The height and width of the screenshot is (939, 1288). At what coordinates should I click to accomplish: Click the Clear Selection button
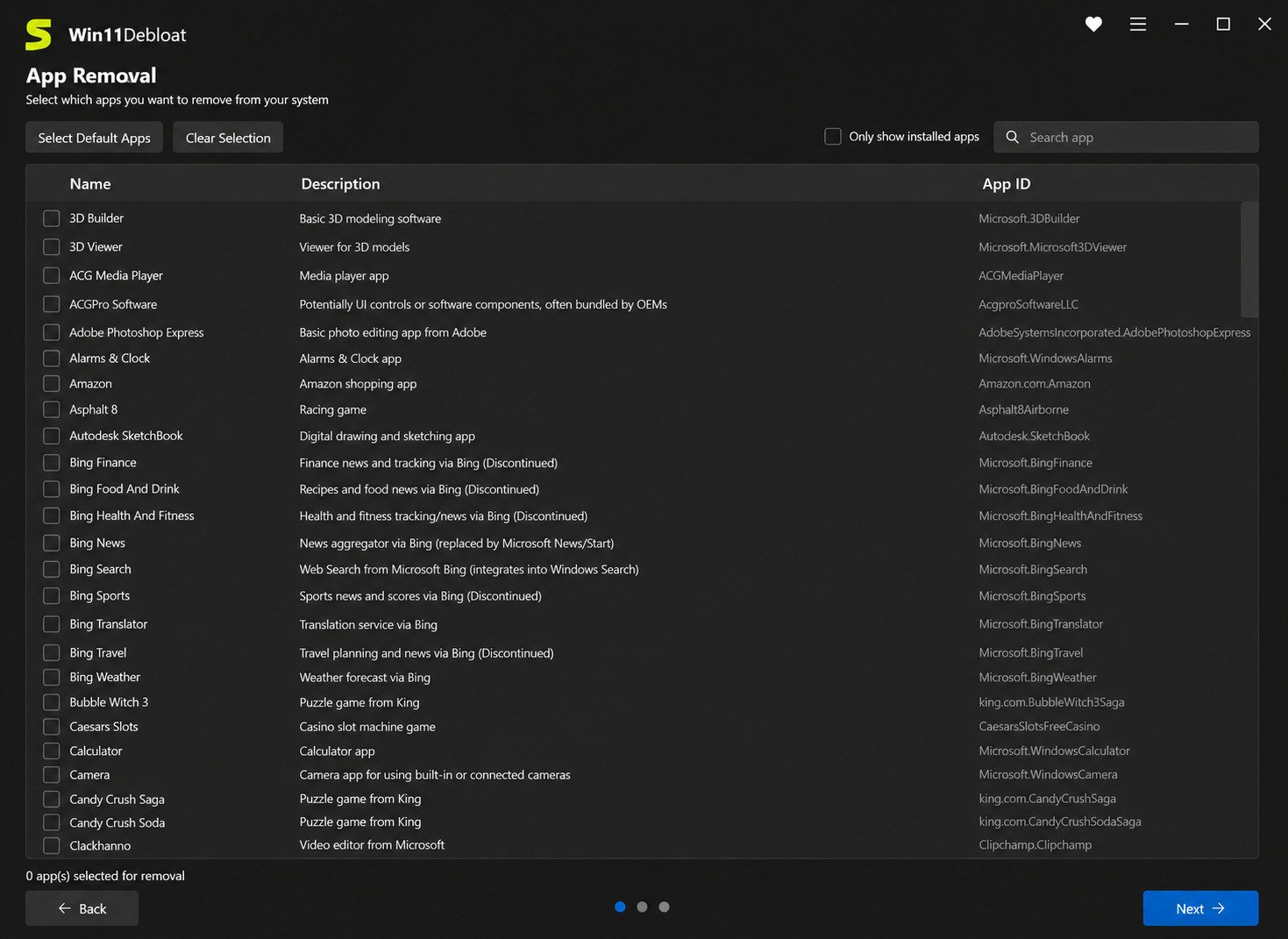click(x=228, y=138)
